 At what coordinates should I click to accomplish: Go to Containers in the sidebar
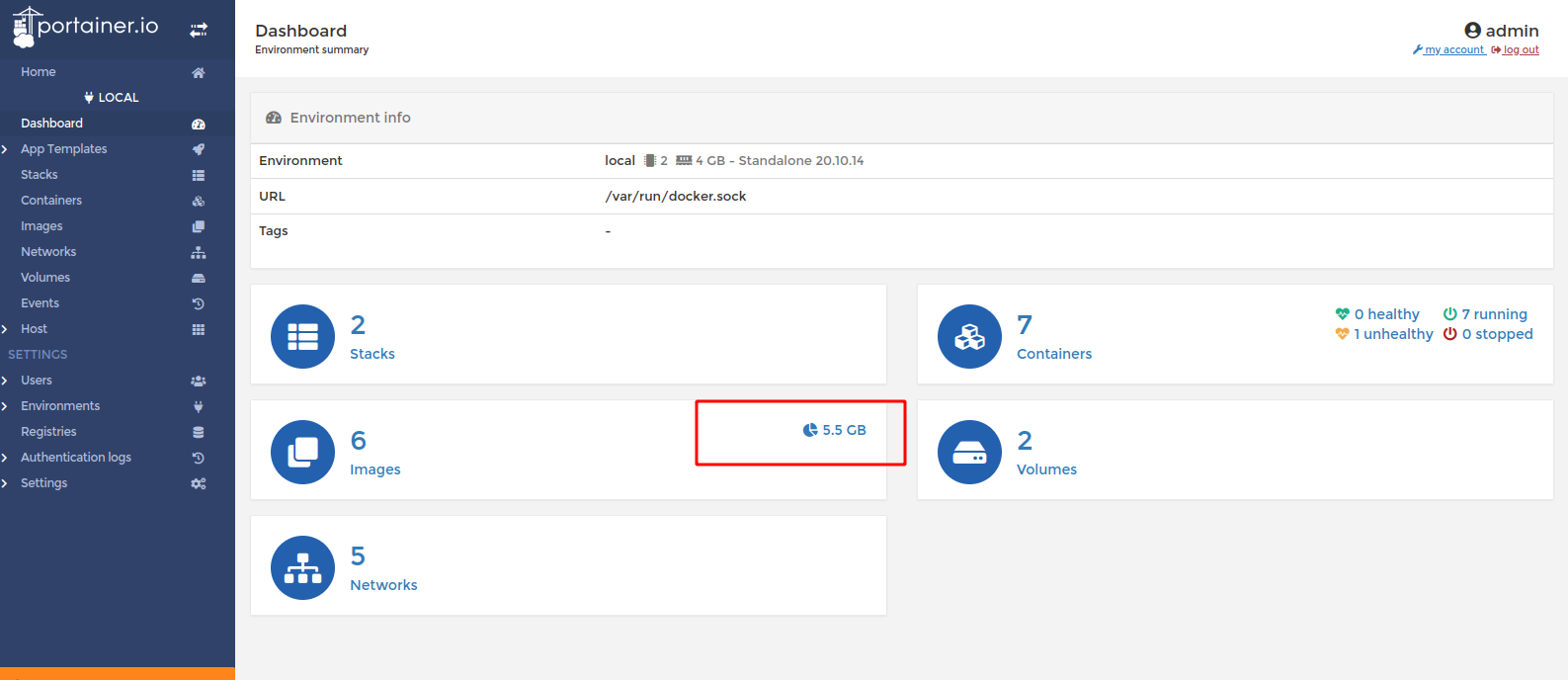[x=51, y=201]
